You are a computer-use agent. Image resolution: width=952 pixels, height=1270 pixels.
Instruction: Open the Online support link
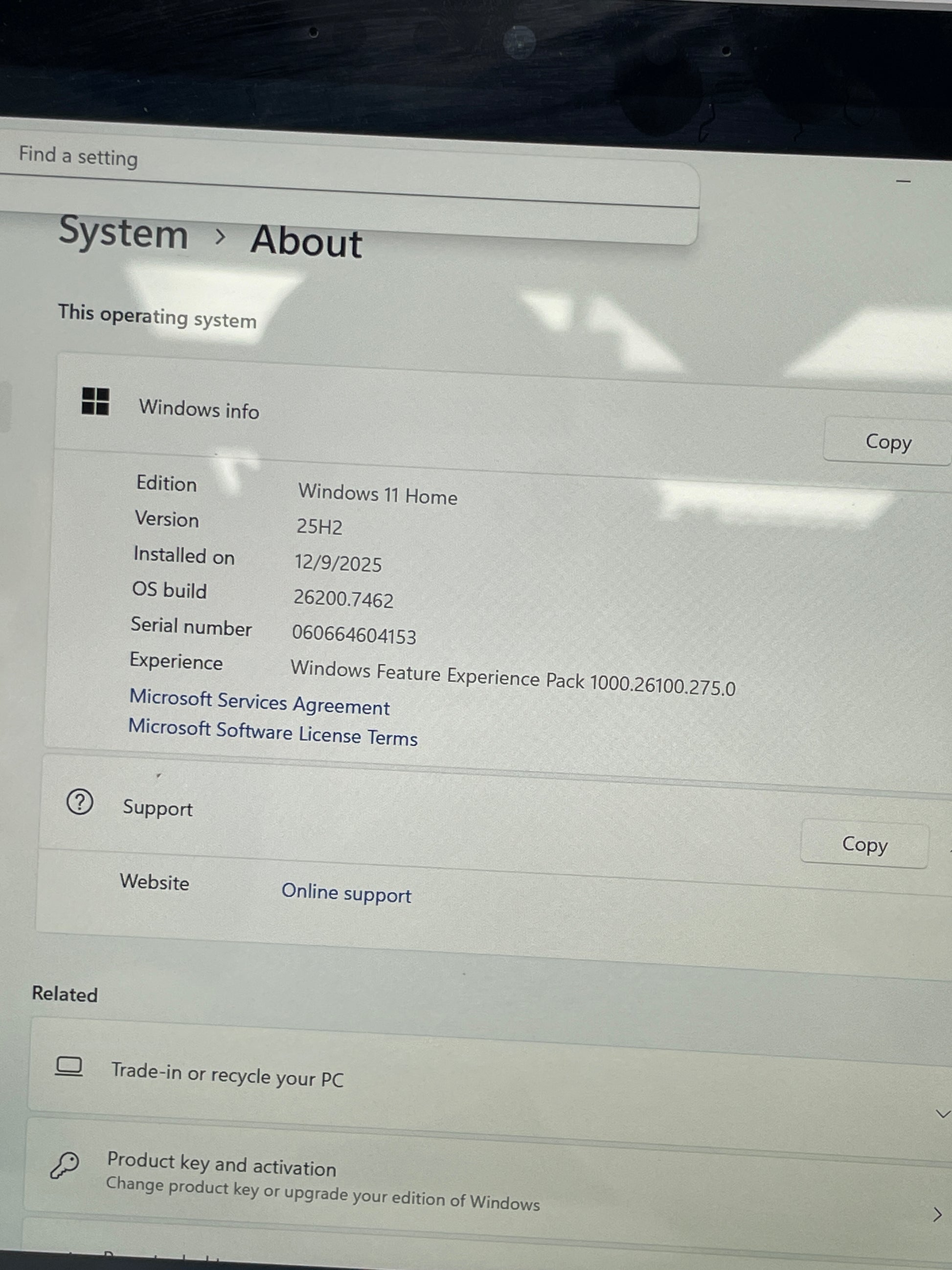(x=346, y=893)
